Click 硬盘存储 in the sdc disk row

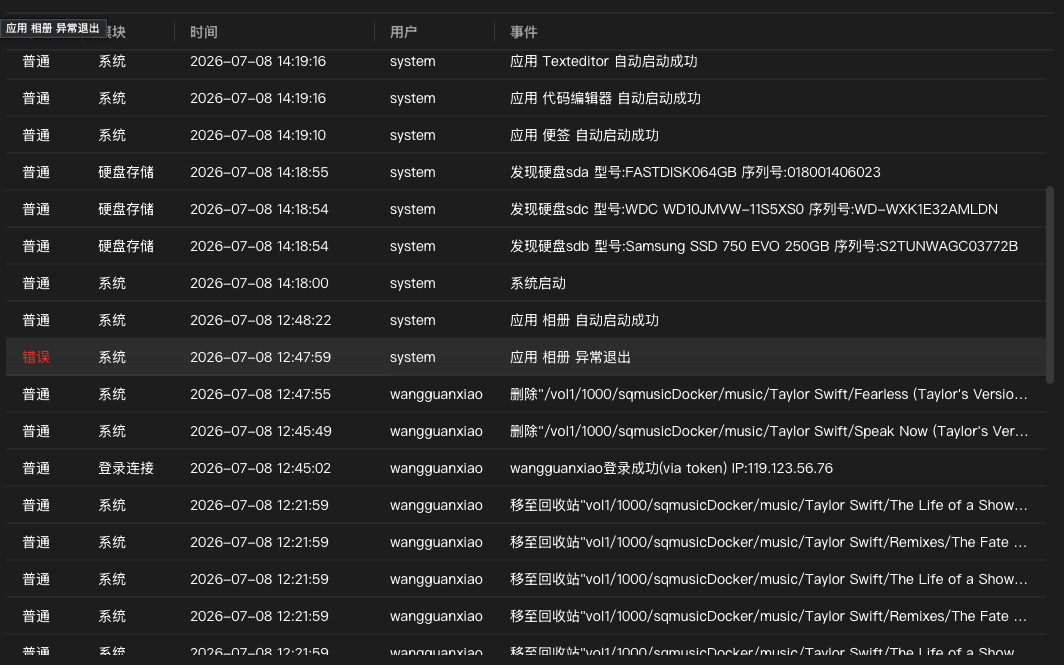[126, 209]
